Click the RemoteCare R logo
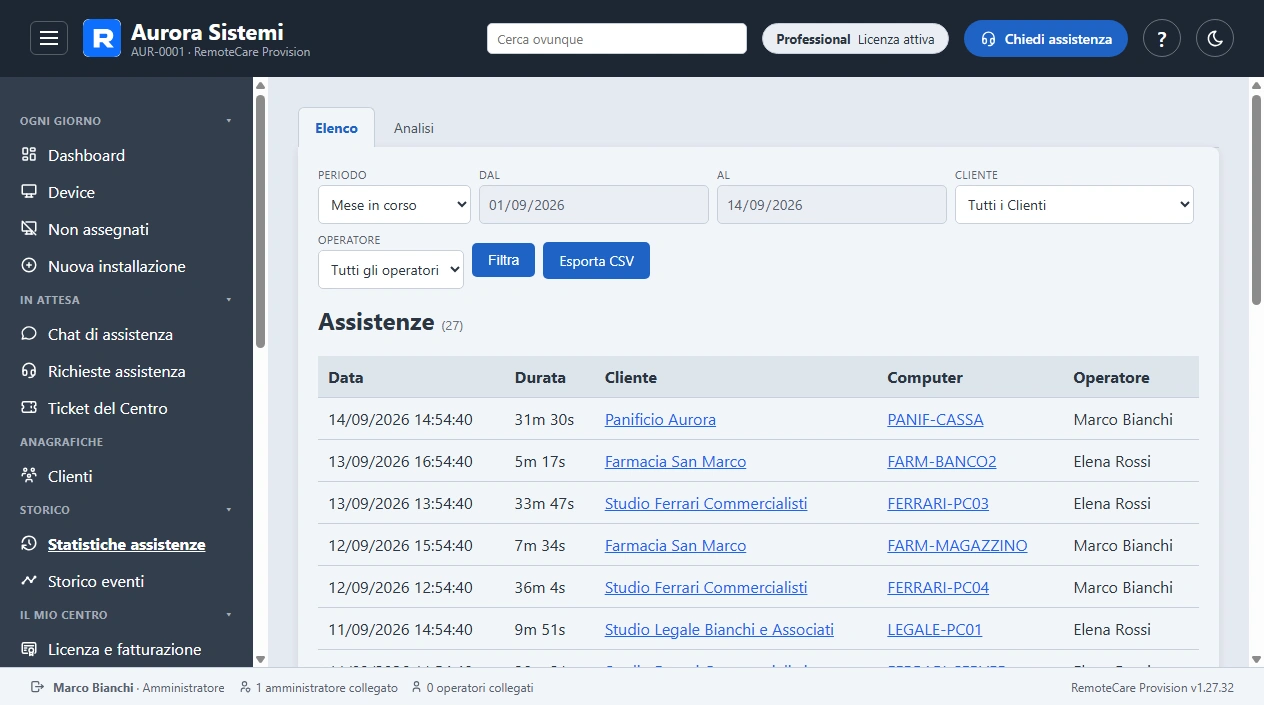This screenshot has height=705, width=1264. (102, 39)
